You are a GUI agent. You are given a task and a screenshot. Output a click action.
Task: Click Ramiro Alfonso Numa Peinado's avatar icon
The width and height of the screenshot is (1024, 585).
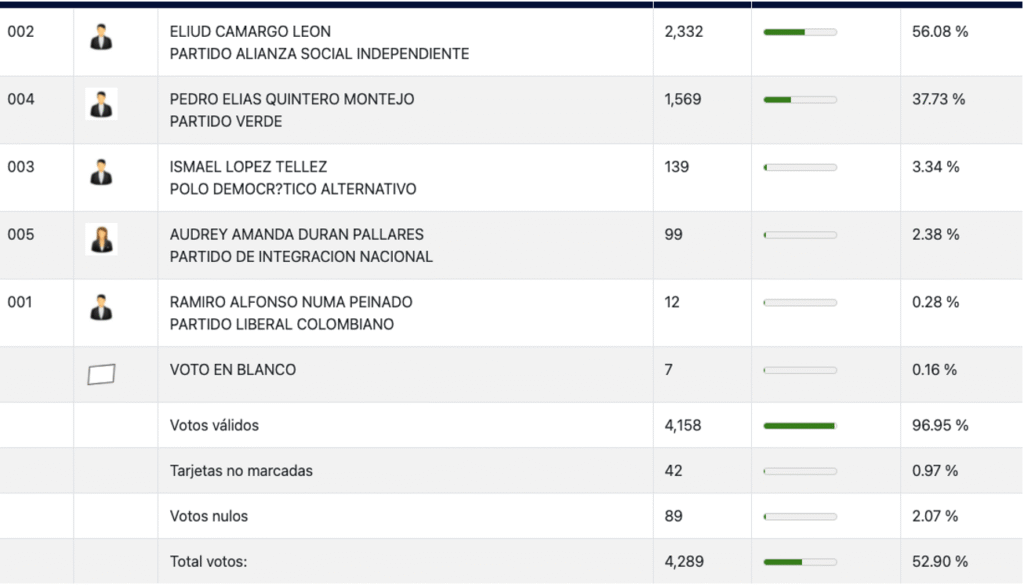(101, 306)
